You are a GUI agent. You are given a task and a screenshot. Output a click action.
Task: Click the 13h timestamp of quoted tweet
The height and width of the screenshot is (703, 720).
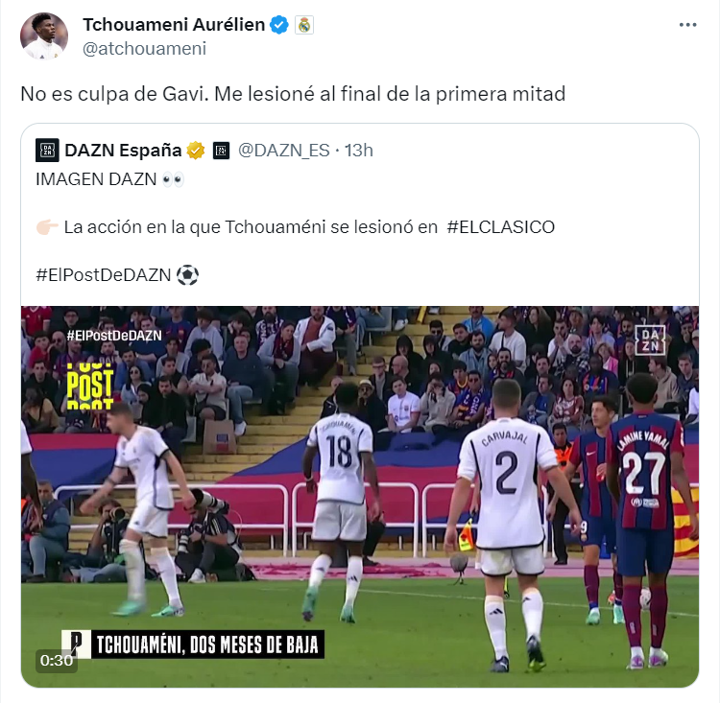[x=359, y=151]
